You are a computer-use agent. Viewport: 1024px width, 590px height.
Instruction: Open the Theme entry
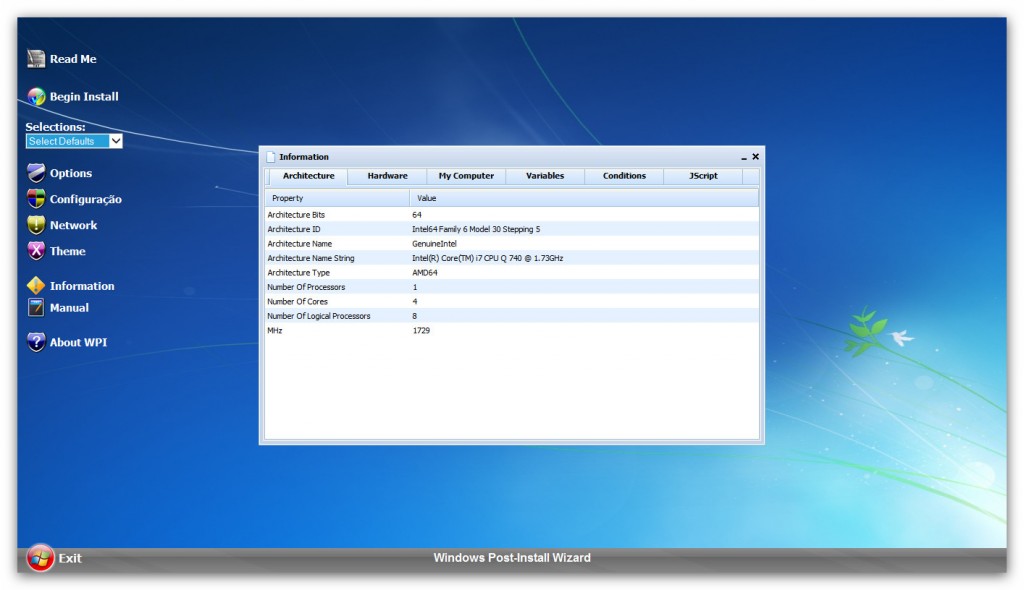tap(67, 252)
